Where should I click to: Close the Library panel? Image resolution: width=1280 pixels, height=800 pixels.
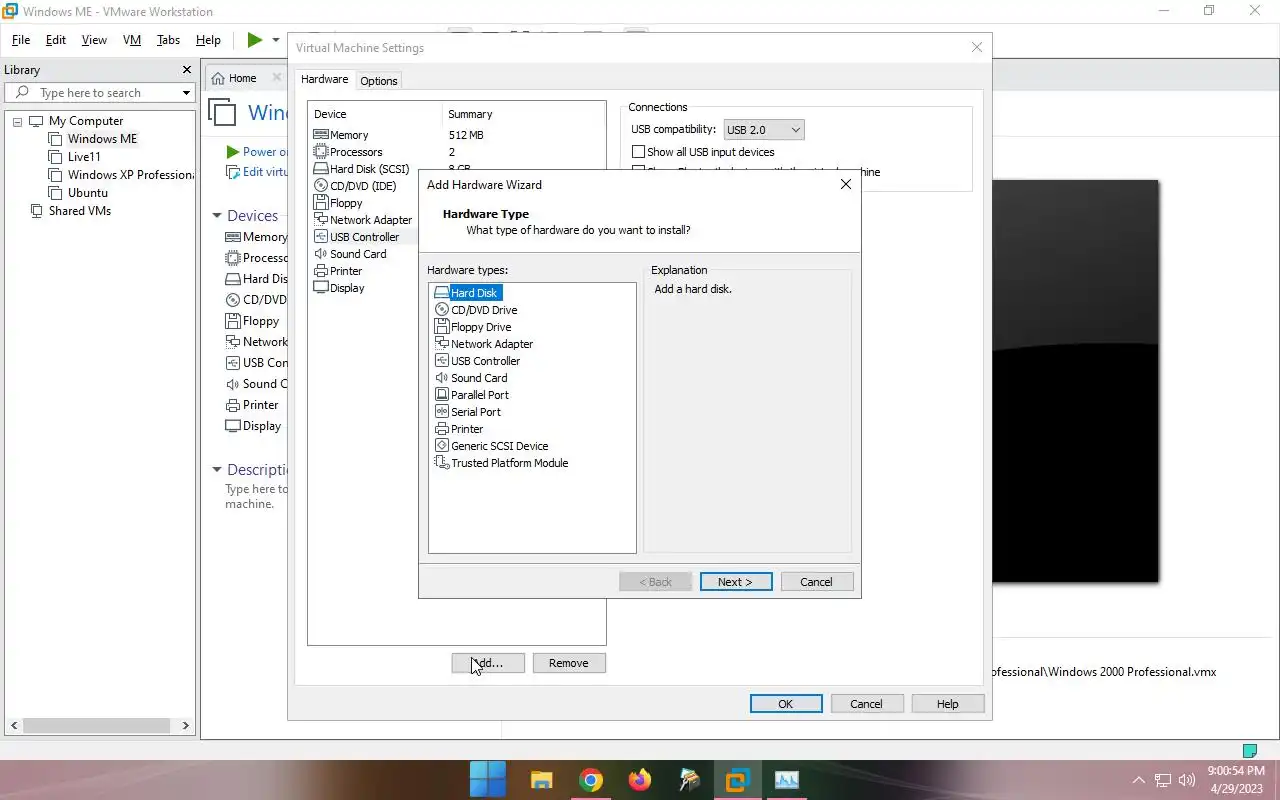pos(186,70)
